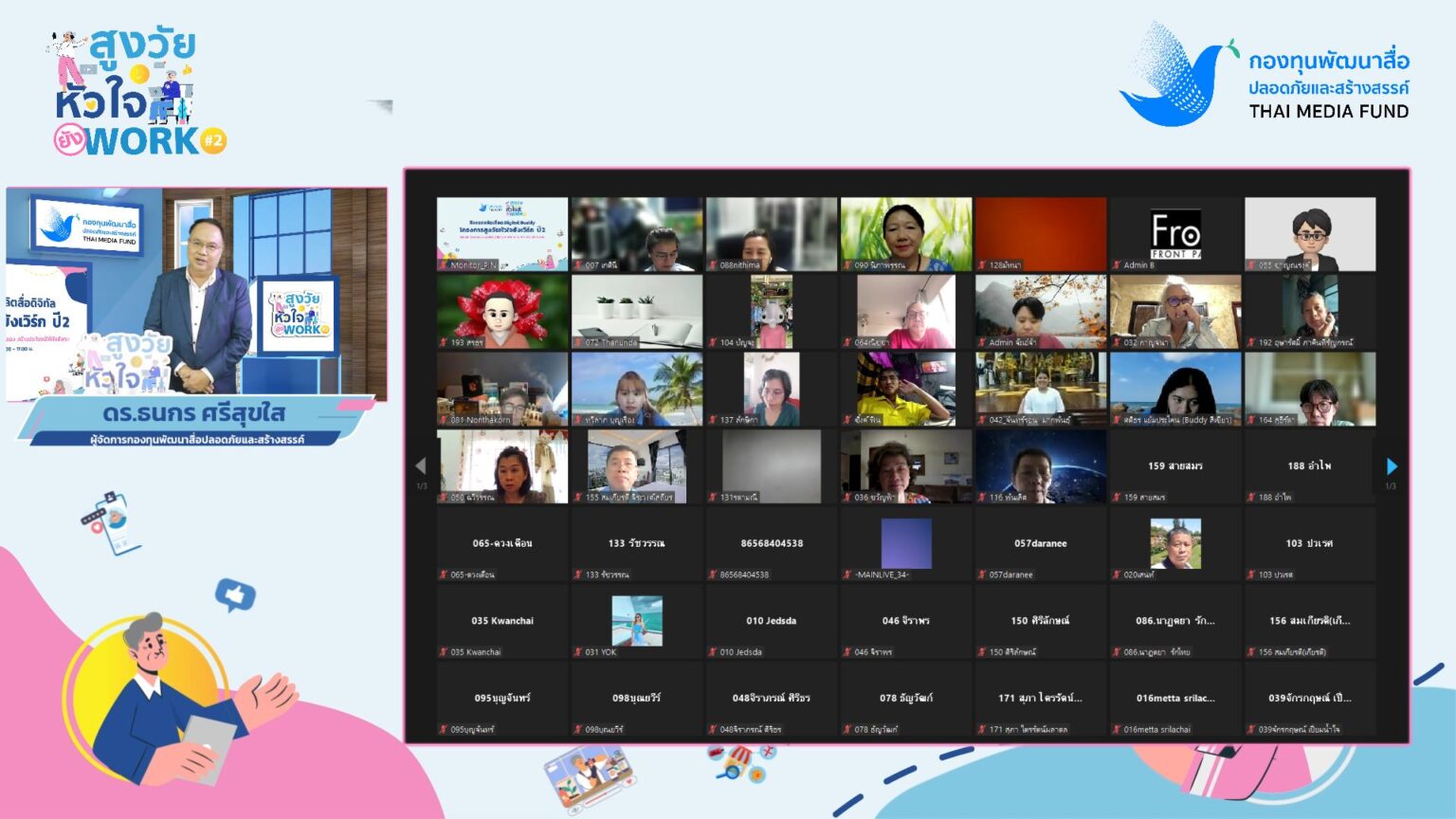Select the participant tile numbered 086

pyautogui.click(x=1175, y=622)
